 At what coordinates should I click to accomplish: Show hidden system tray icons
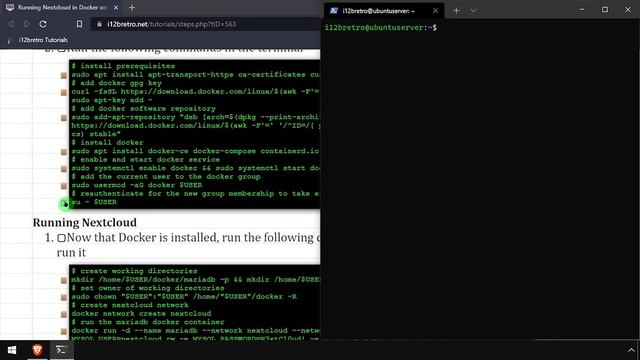click(631, 350)
